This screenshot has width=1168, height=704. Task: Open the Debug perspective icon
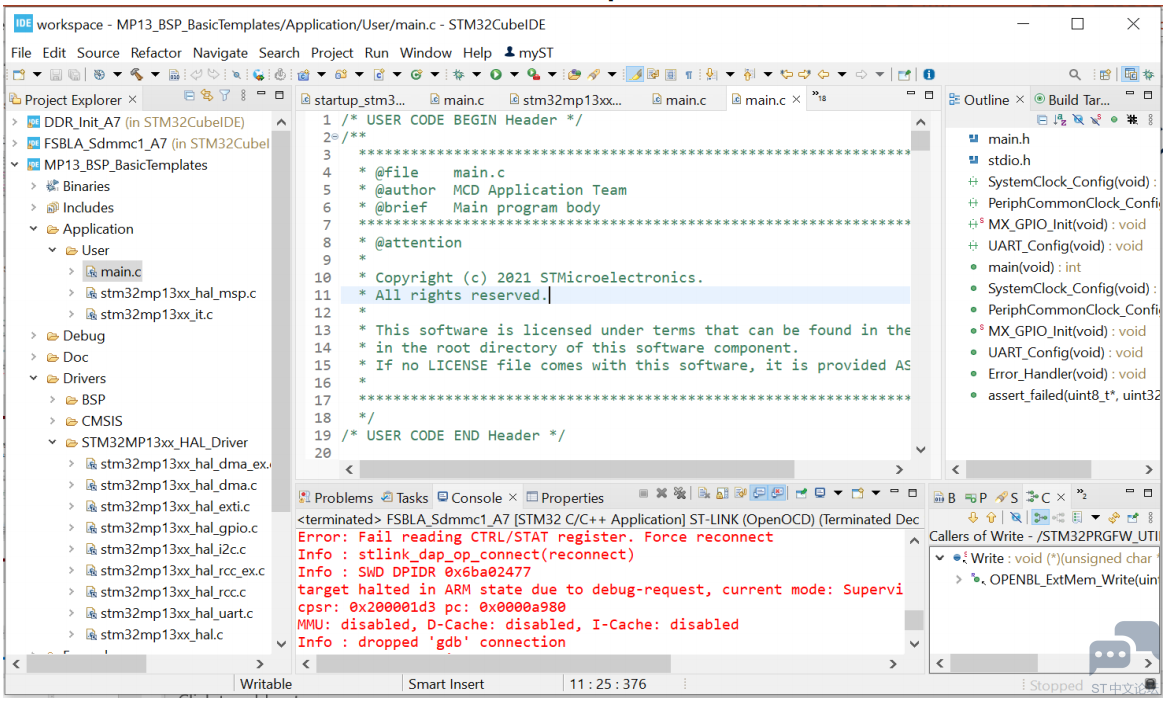click(x=1149, y=74)
